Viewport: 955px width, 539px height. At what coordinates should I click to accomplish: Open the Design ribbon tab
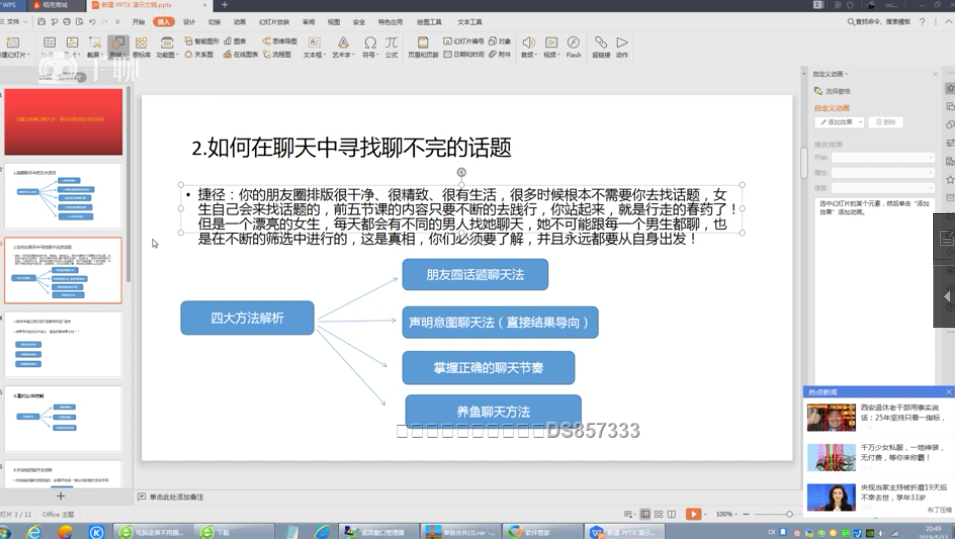point(189,22)
